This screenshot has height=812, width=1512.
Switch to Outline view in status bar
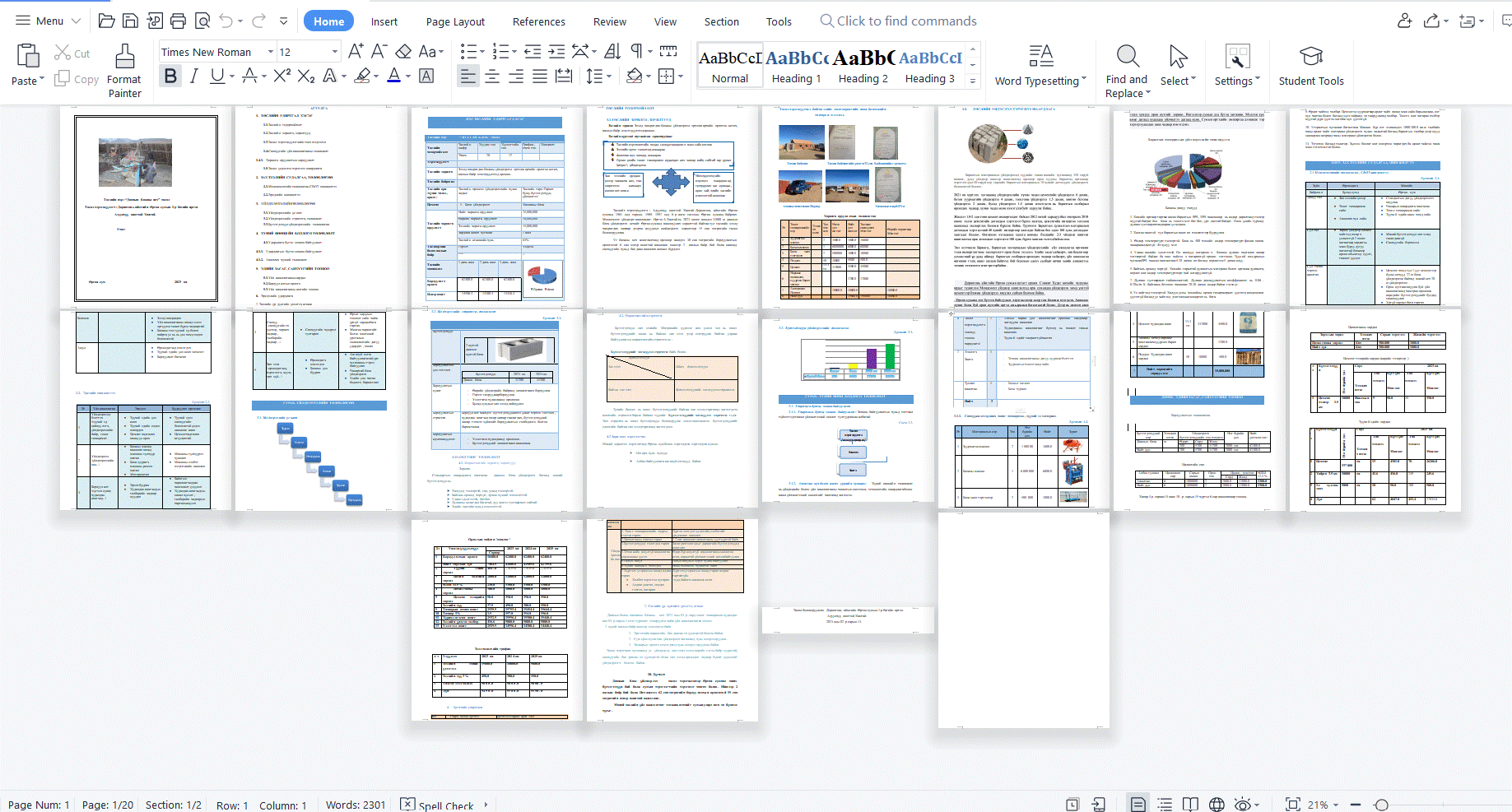click(1165, 804)
